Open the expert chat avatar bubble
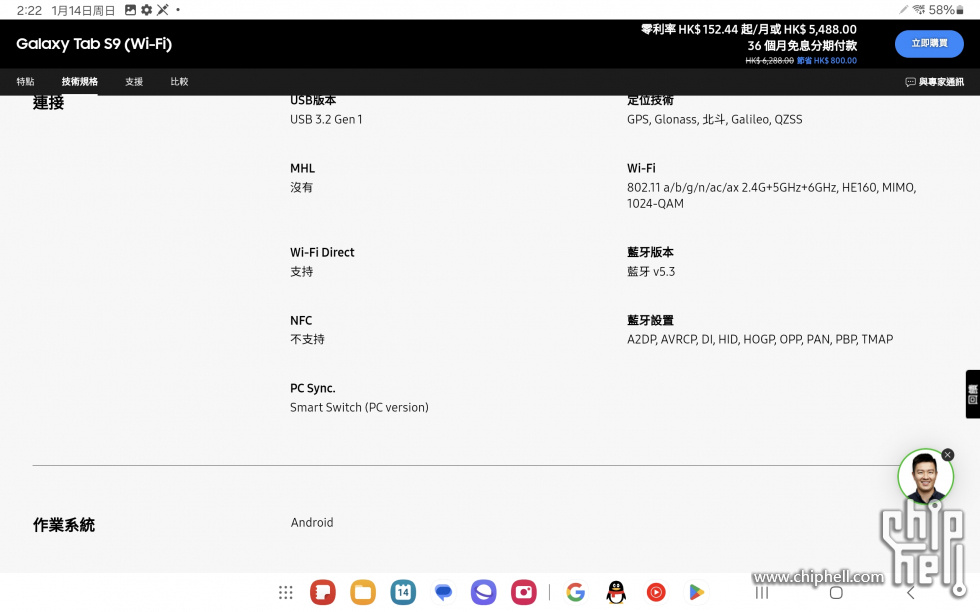This screenshot has height=612, width=980. [925, 476]
